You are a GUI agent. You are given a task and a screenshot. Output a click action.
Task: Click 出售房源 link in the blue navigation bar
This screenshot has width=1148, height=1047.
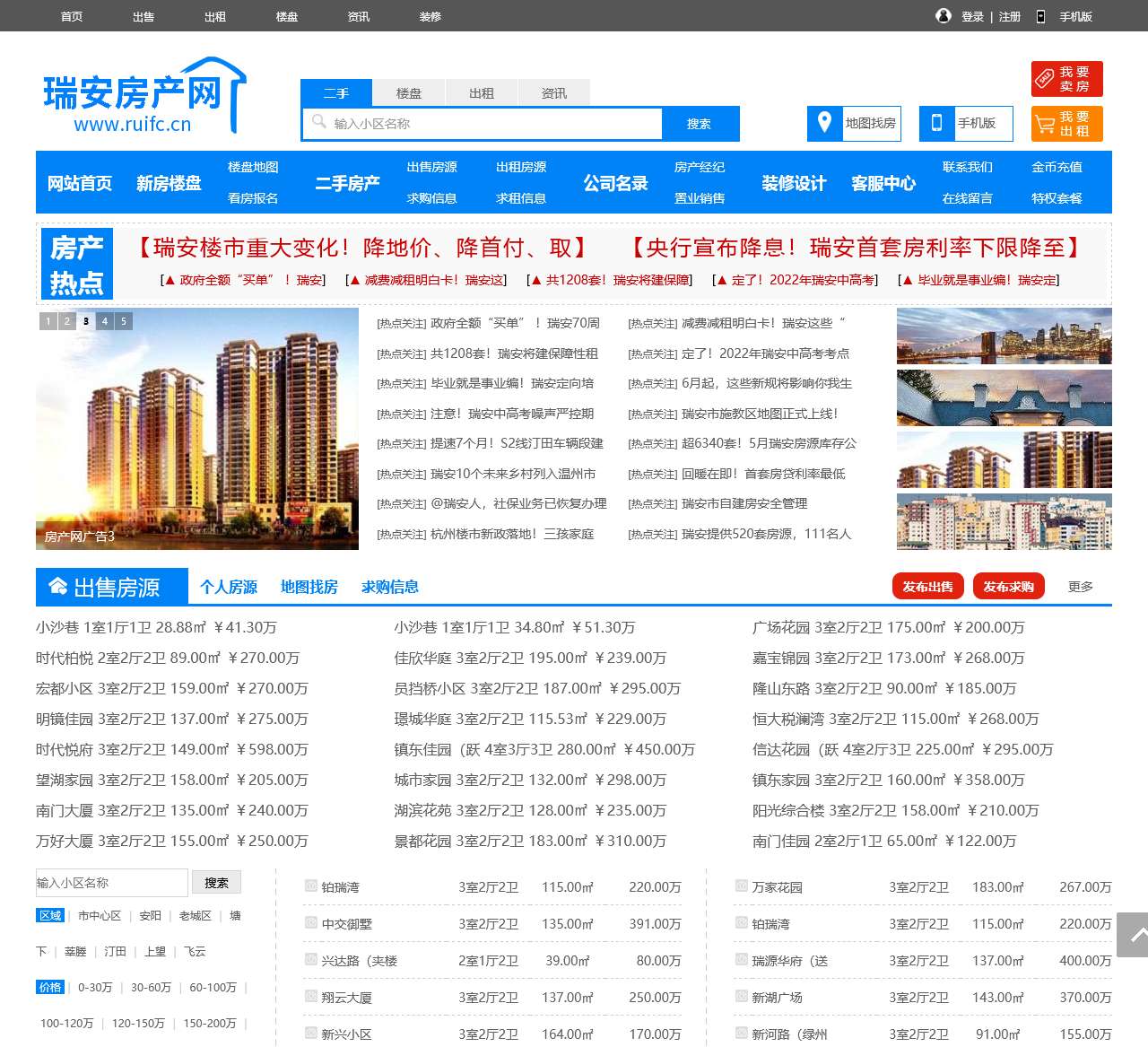(x=432, y=167)
